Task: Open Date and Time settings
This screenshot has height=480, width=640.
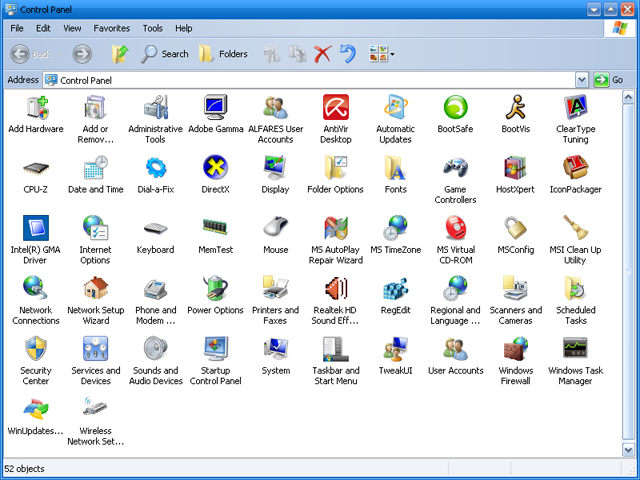Action: point(96,175)
